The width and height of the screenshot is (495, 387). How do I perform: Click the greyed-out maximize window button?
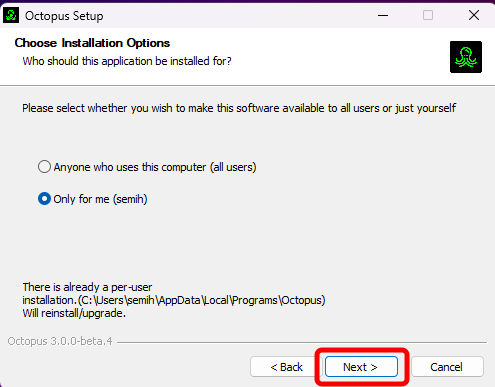(428, 15)
